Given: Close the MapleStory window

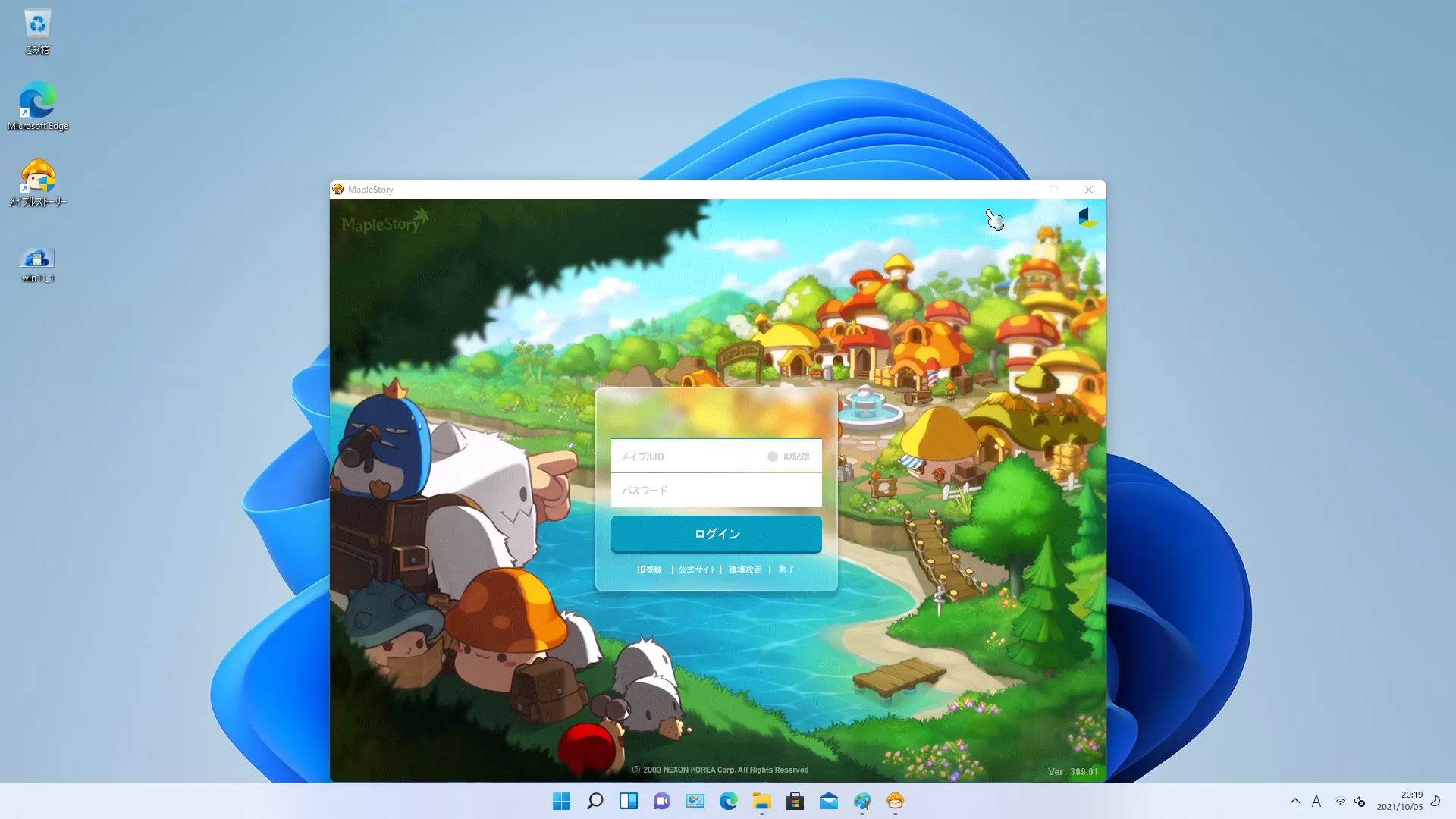Looking at the screenshot, I should 1089,190.
